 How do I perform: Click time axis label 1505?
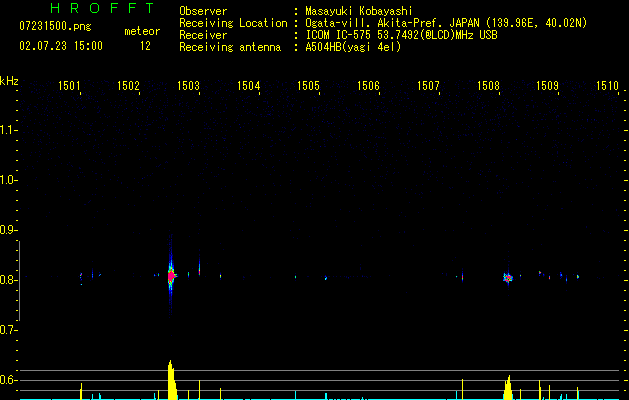308,85
